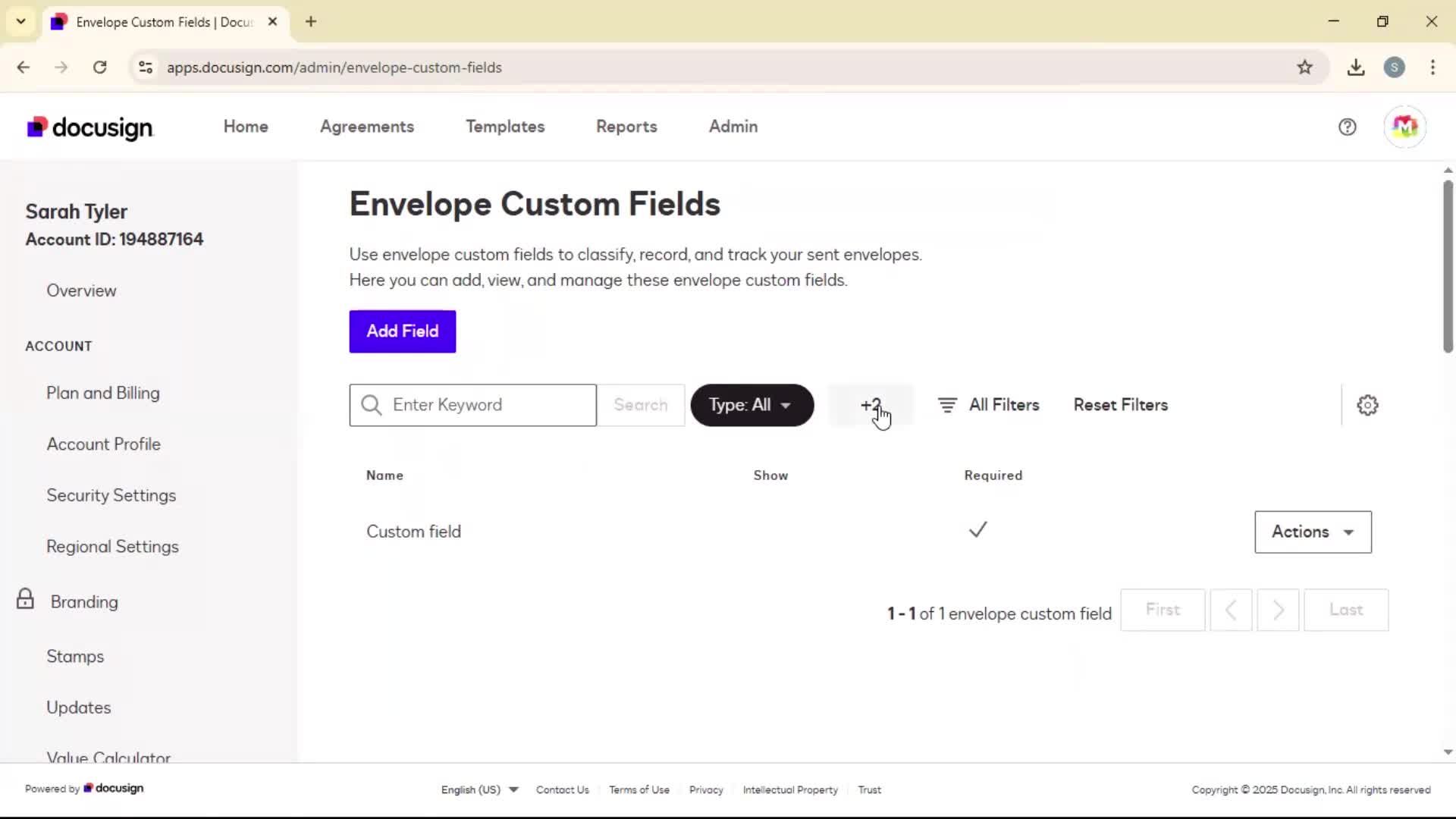The height and width of the screenshot is (819, 1456).
Task: Go to next page of results
Action: pos(1278,610)
